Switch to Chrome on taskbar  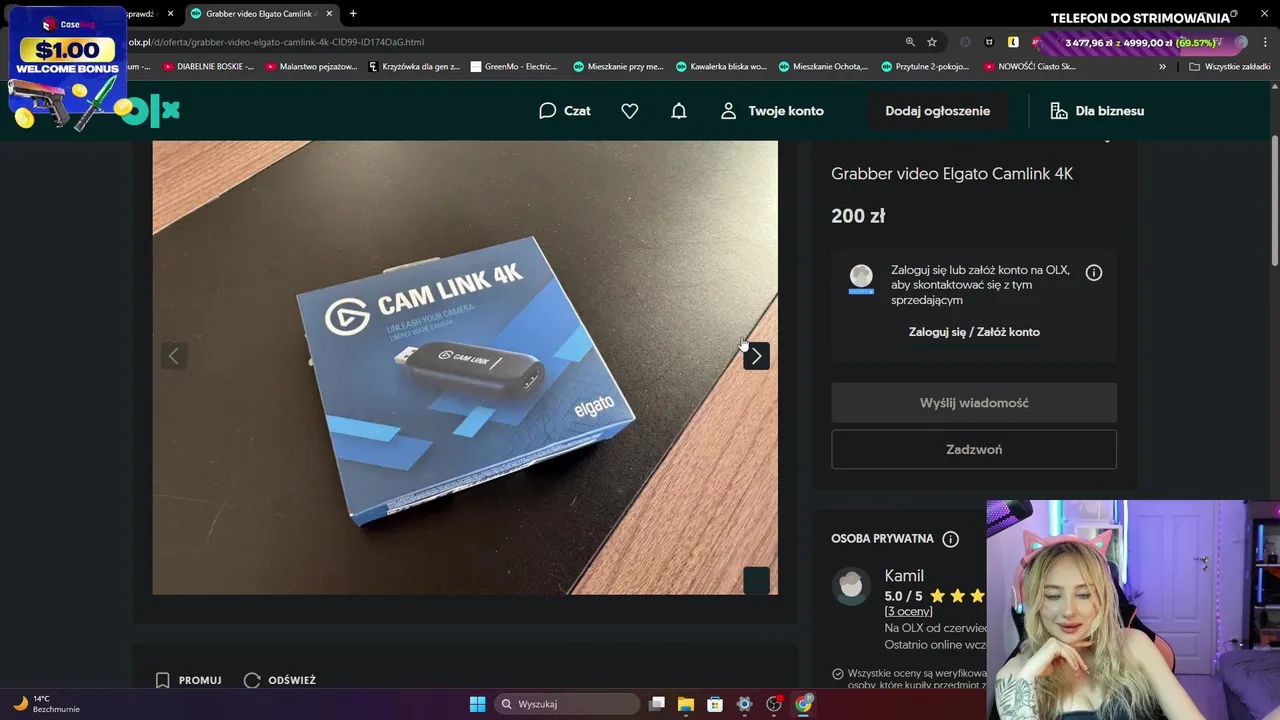803,704
